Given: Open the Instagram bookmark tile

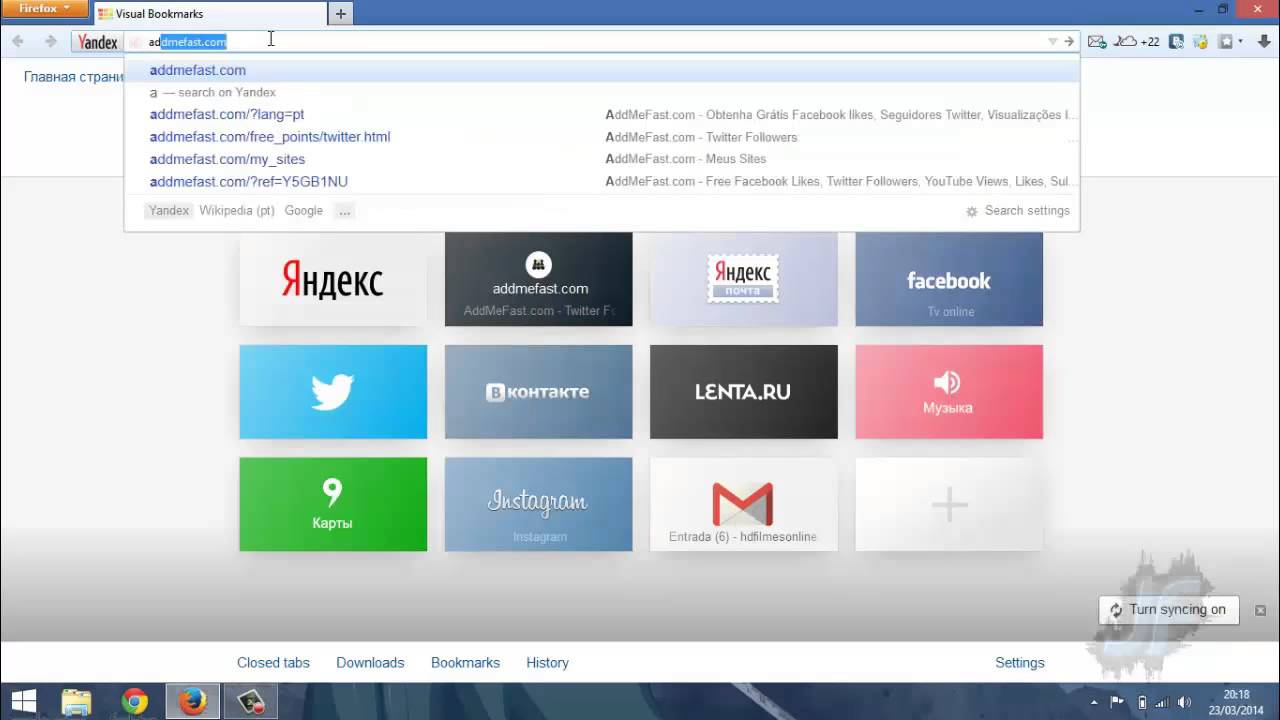Looking at the screenshot, I should point(539,504).
